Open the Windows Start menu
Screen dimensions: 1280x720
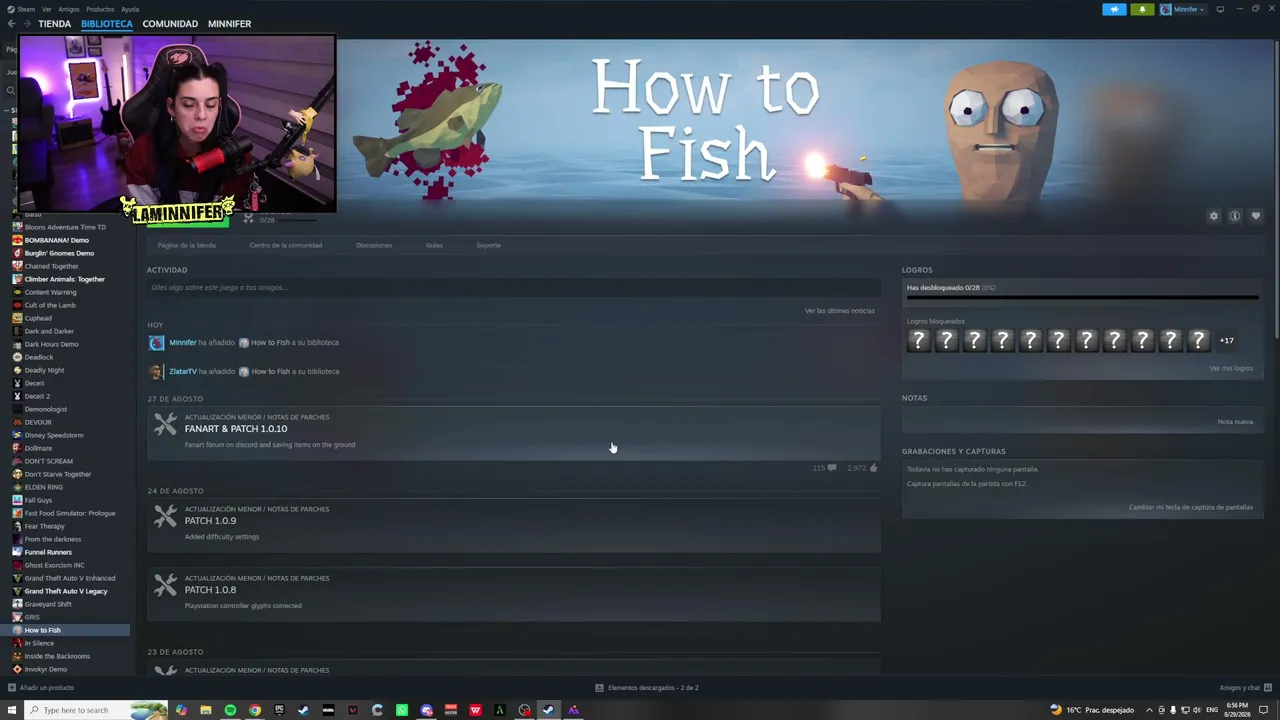click(x=12, y=710)
